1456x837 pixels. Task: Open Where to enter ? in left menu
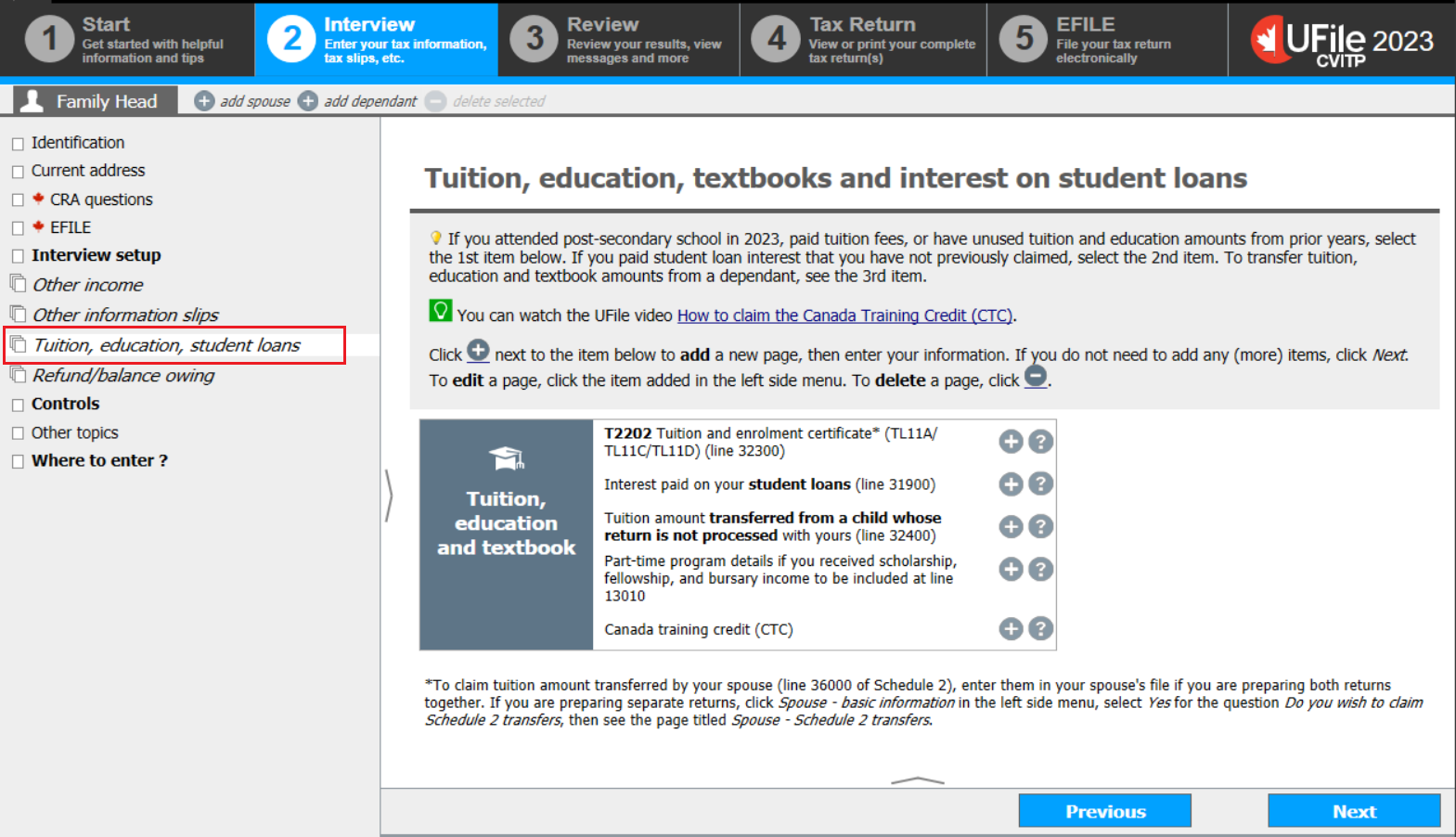pos(99,460)
